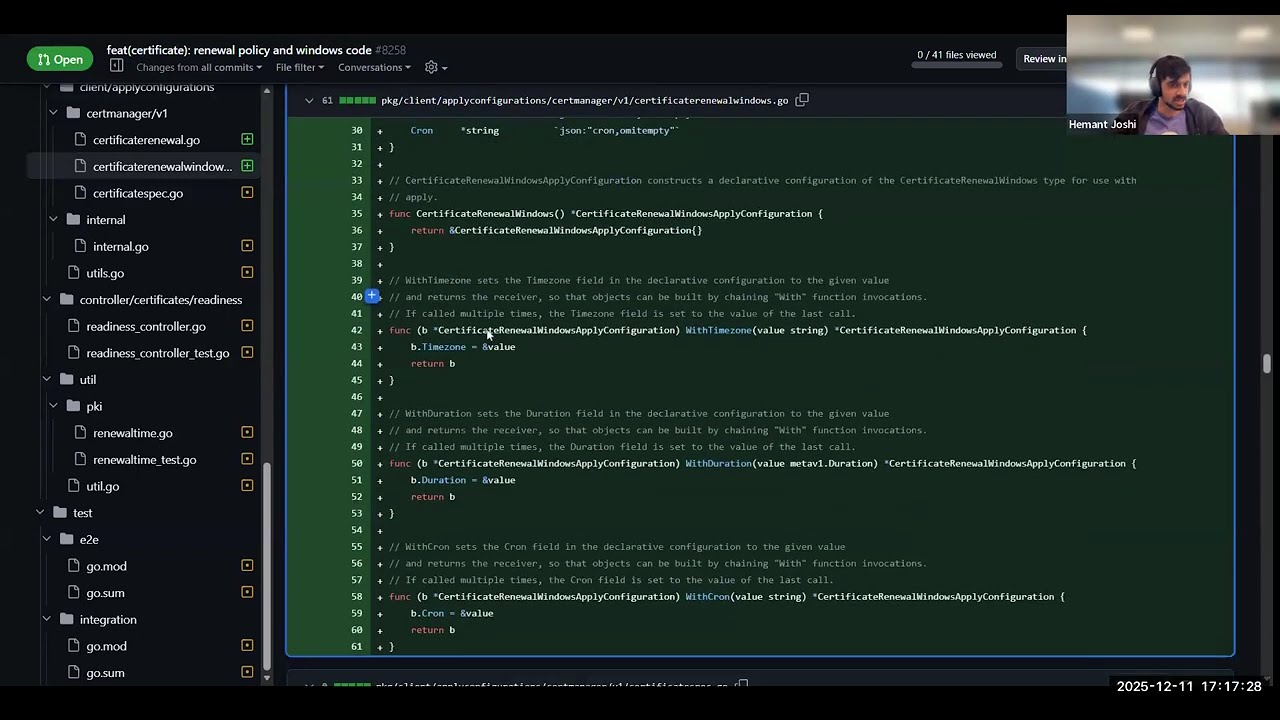Open readiness_controller_test.go file

pyautogui.click(x=158, y=353)
